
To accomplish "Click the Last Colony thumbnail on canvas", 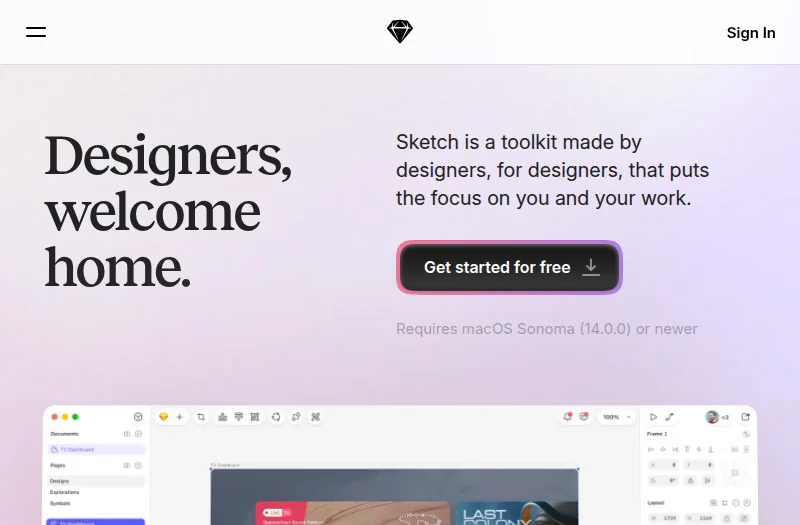I will click(x=516, y=513).
